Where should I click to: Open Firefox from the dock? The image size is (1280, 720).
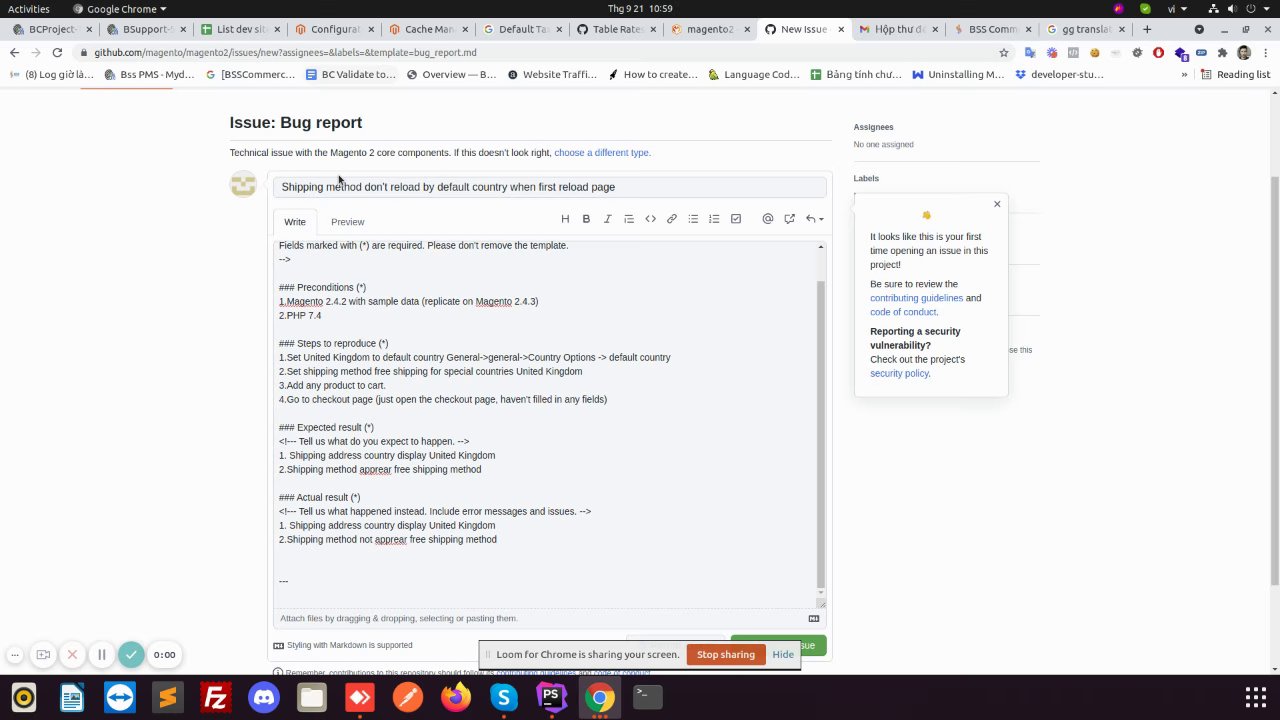[456, 697]
